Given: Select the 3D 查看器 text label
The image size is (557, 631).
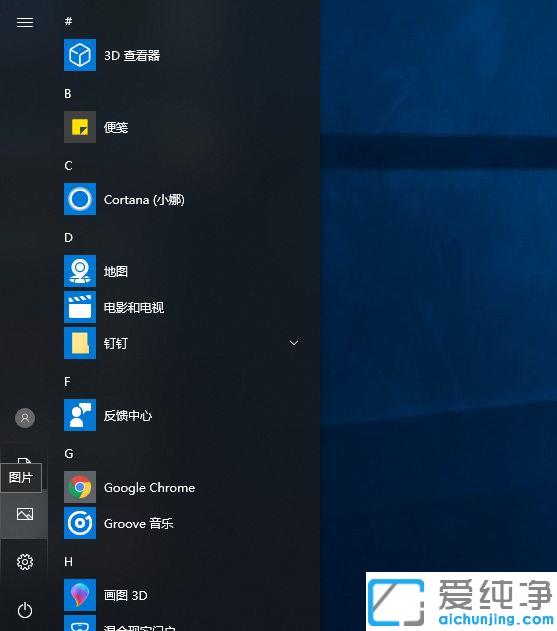Looking at the screenshot, I should 132,56.
